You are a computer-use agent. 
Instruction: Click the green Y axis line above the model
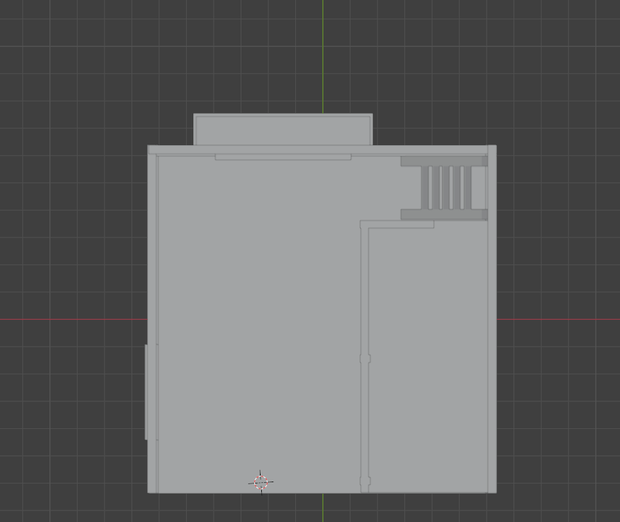click(x=323, y=57)
